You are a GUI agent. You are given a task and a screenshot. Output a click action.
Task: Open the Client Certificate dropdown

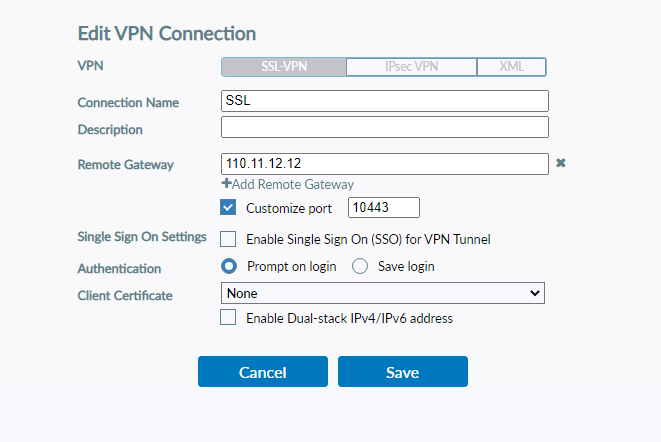pyautogui.click(x=382, y=293)
